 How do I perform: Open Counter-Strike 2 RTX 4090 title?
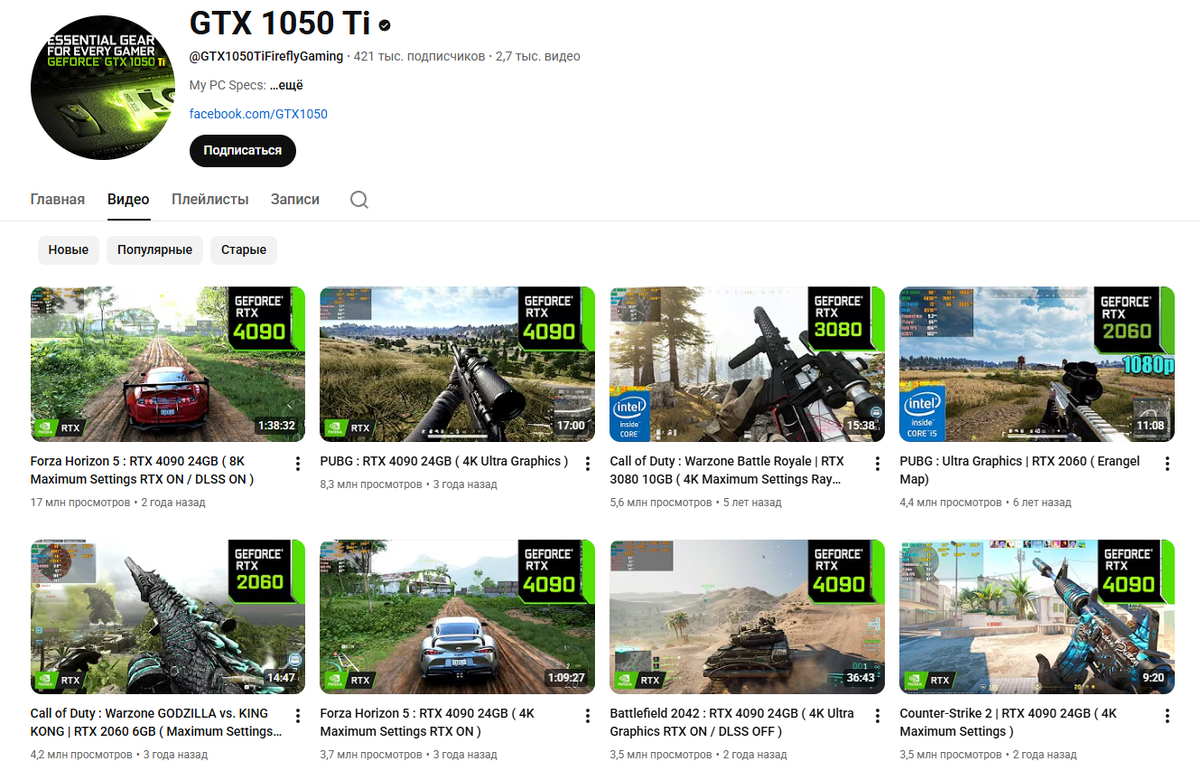coord(1008,723)
